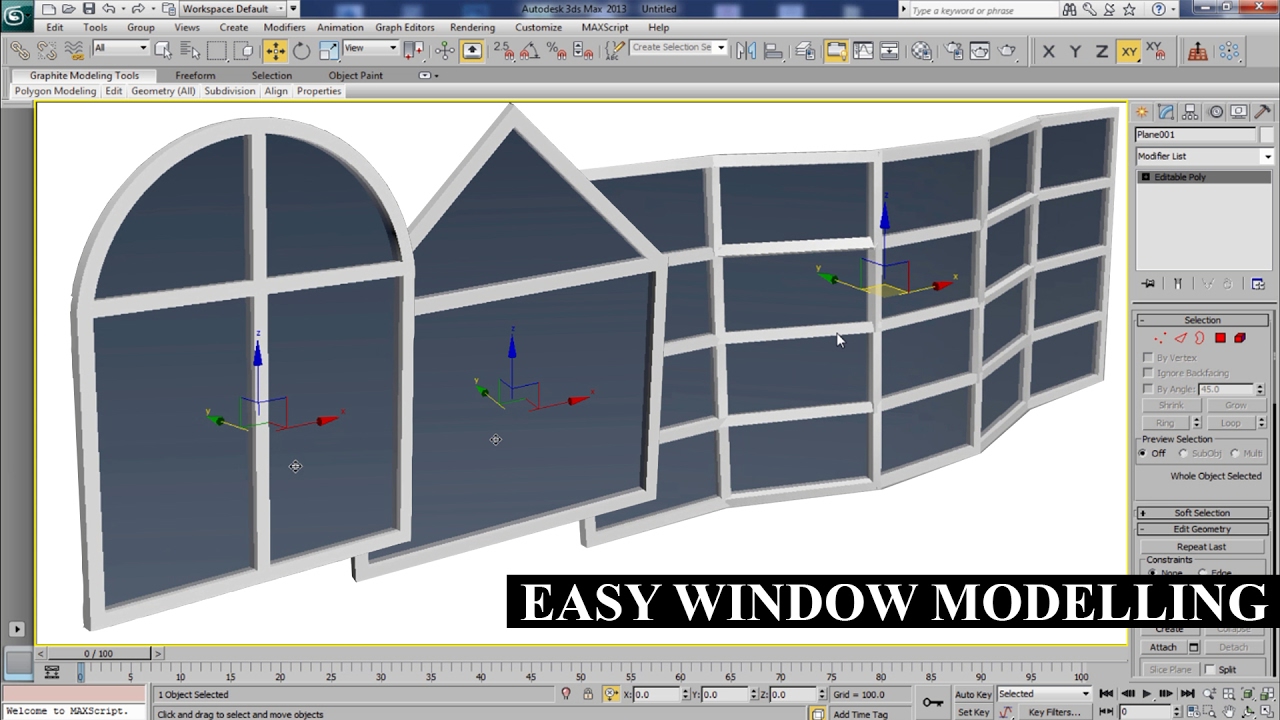
Task: Enable the By Vertex checkbox
Action: click(x=1148, y=357)
